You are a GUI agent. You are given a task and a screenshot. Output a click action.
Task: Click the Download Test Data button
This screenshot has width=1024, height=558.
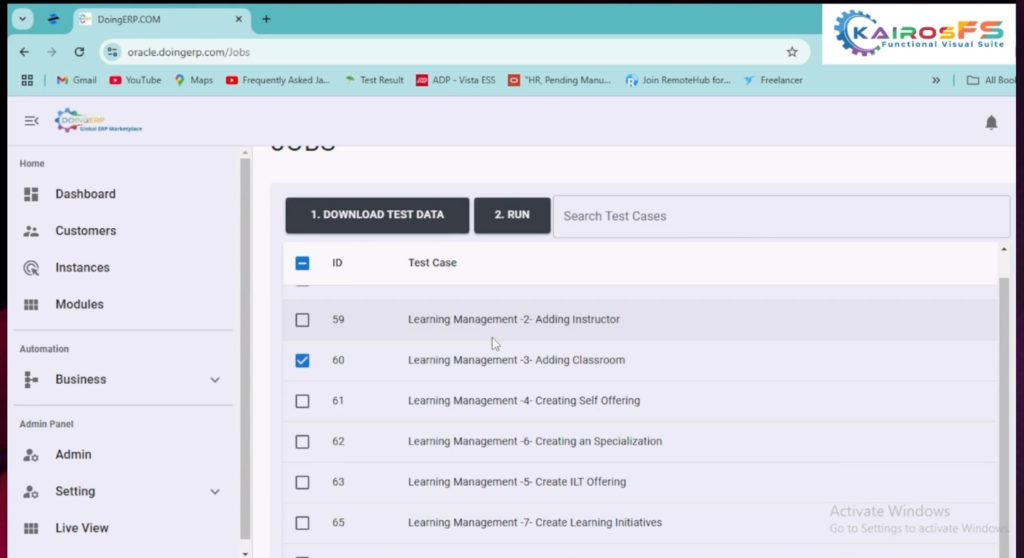click(377, 215)
